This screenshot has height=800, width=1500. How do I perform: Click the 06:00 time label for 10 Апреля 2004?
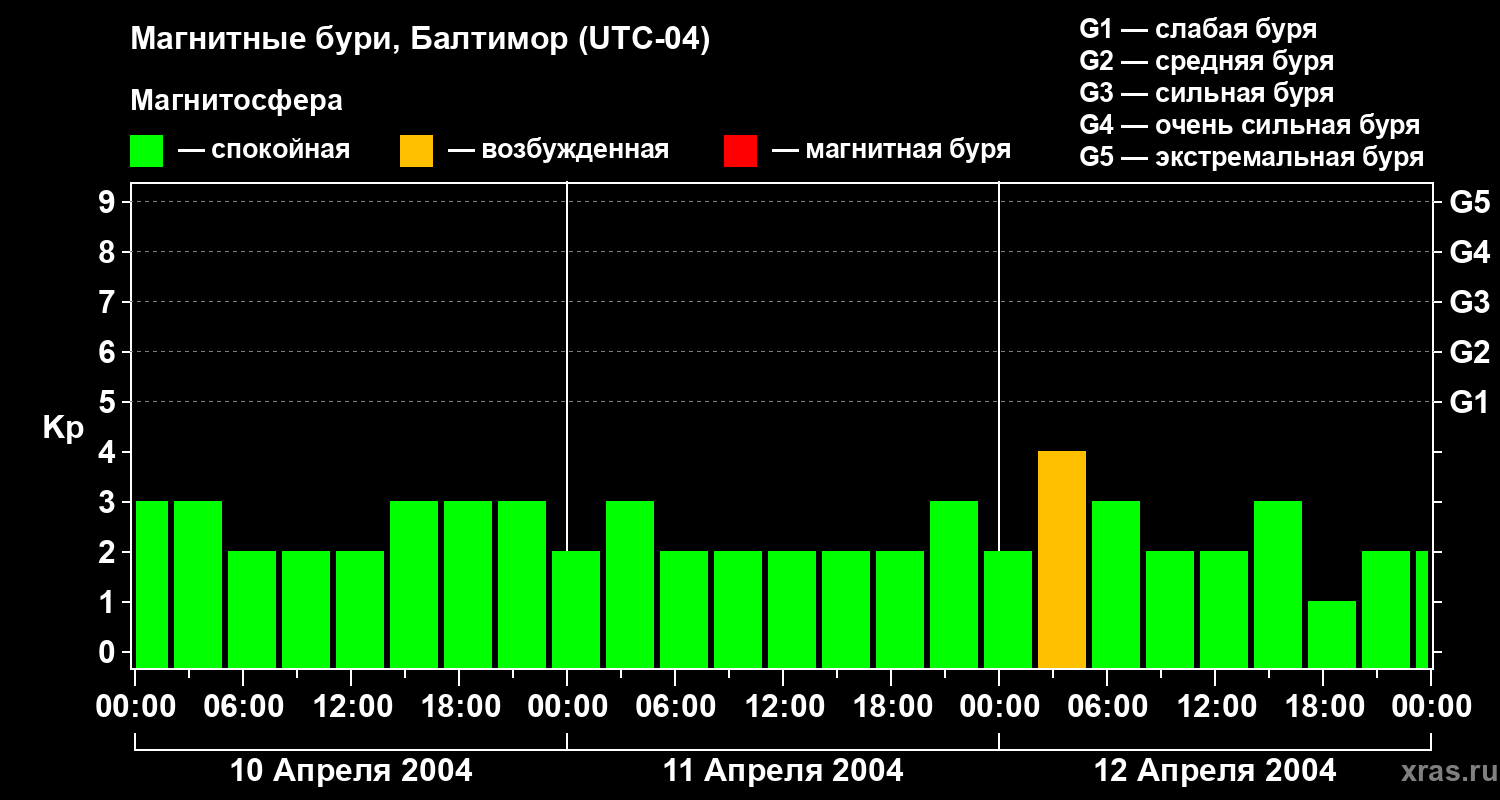click(x=242, y=707)
